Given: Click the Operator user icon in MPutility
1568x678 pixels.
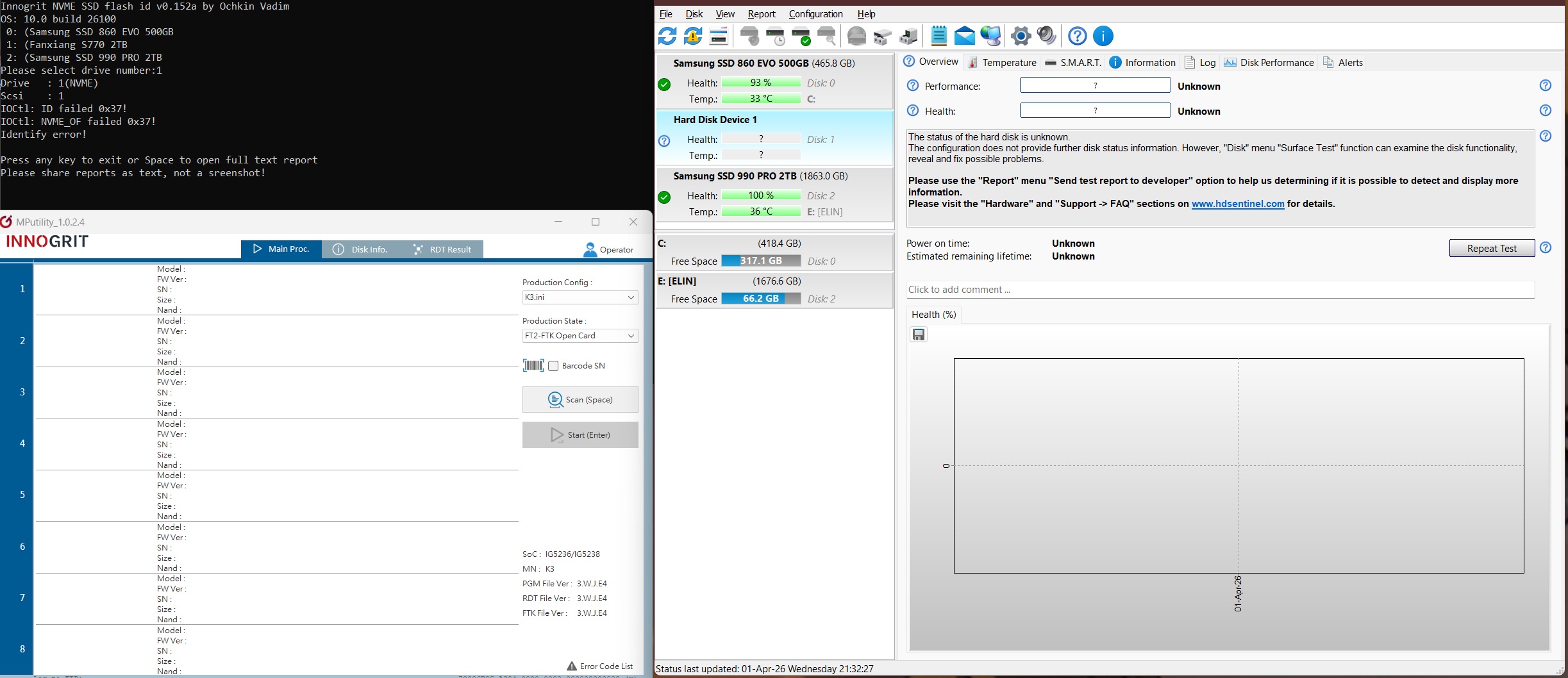Looking at the screenshot, I should pyautogui.click(x=590, y=249).
